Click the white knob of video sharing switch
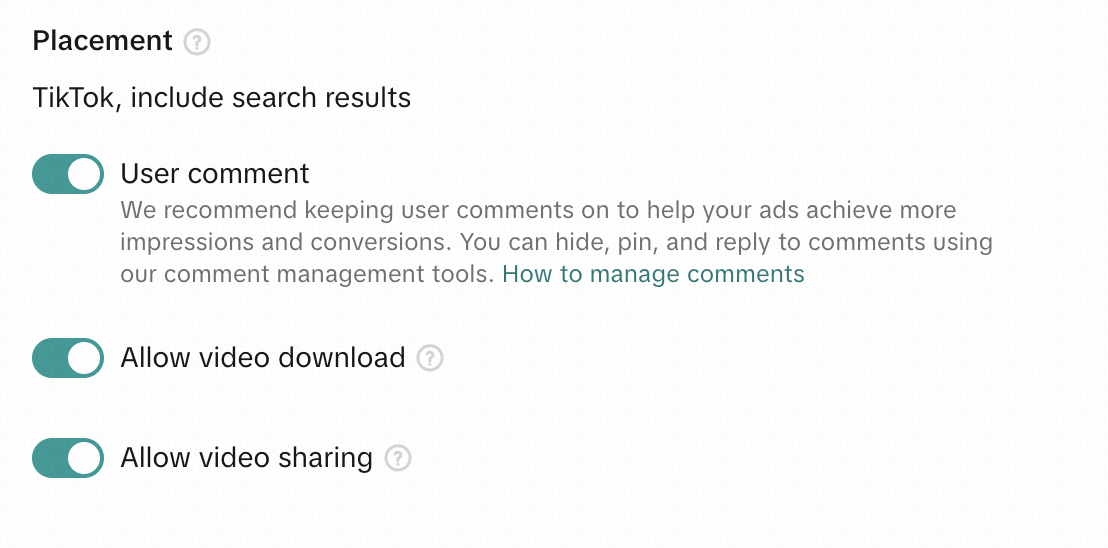The image size is (1108, 548). pos(85,458)
